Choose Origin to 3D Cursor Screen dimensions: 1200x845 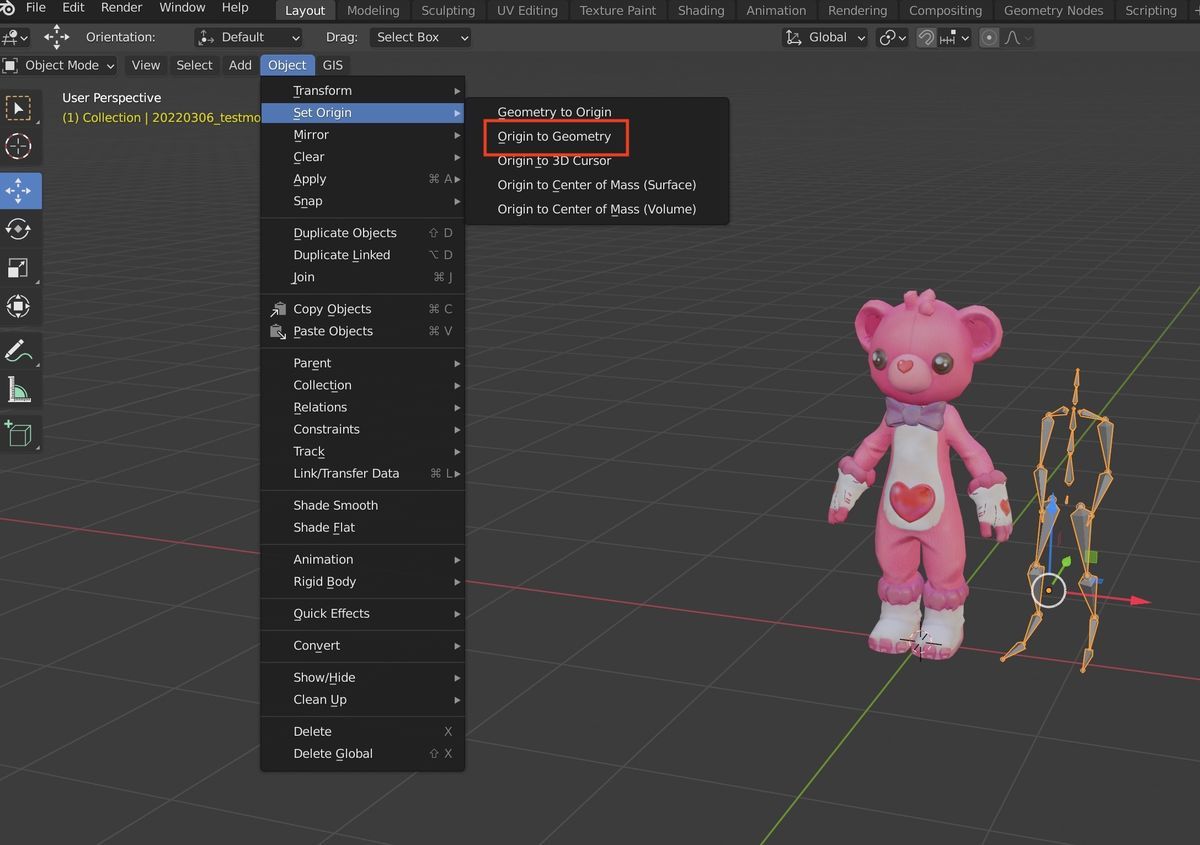[x=554, y=160]
